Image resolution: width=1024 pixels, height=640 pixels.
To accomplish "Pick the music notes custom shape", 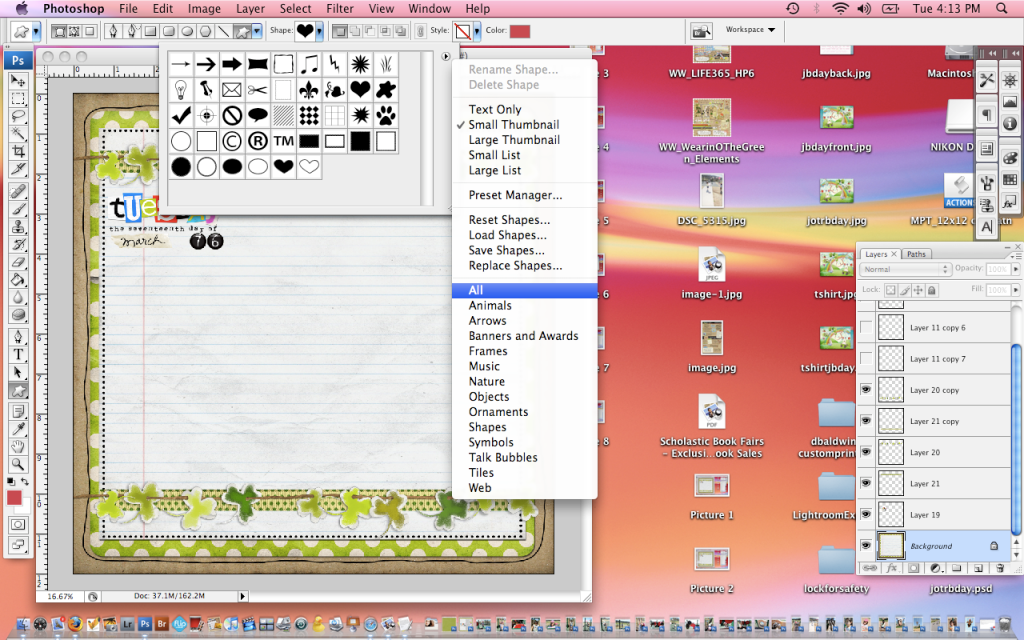I will pyautogui.click(x=309, y=64).
